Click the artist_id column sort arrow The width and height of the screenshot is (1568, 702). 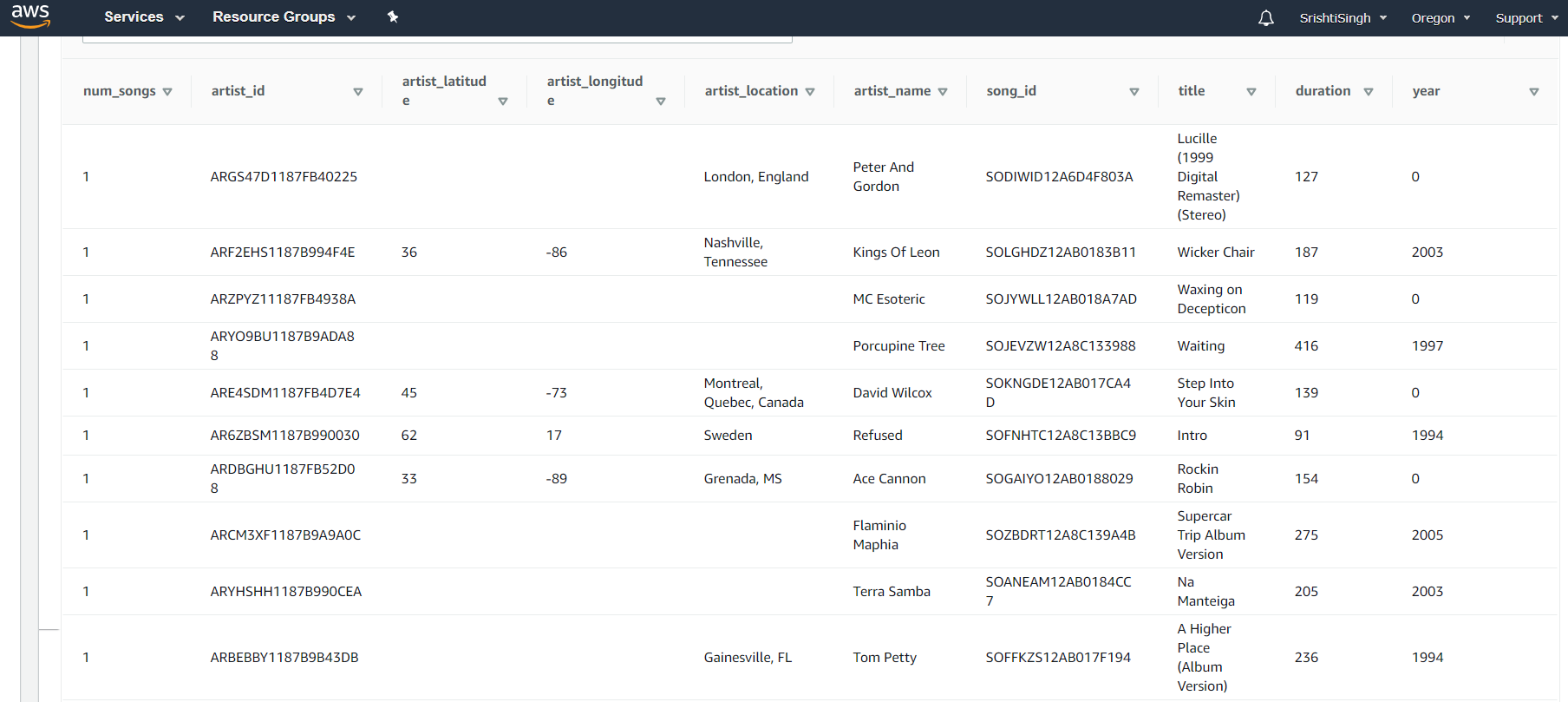pos(358,92)
